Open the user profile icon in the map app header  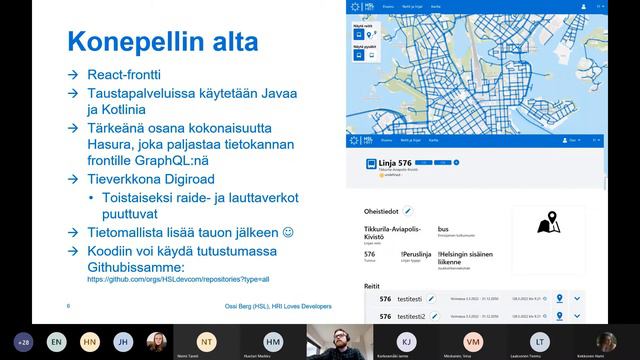[584, 7]
